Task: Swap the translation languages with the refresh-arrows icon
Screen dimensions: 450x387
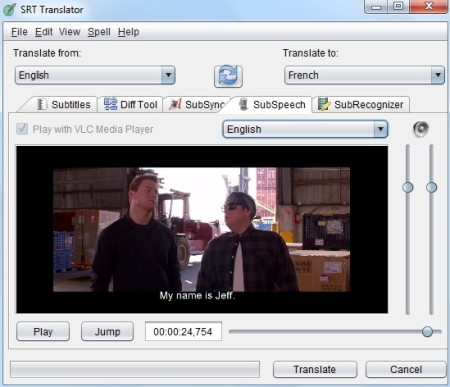Action: tap(228, 76)
